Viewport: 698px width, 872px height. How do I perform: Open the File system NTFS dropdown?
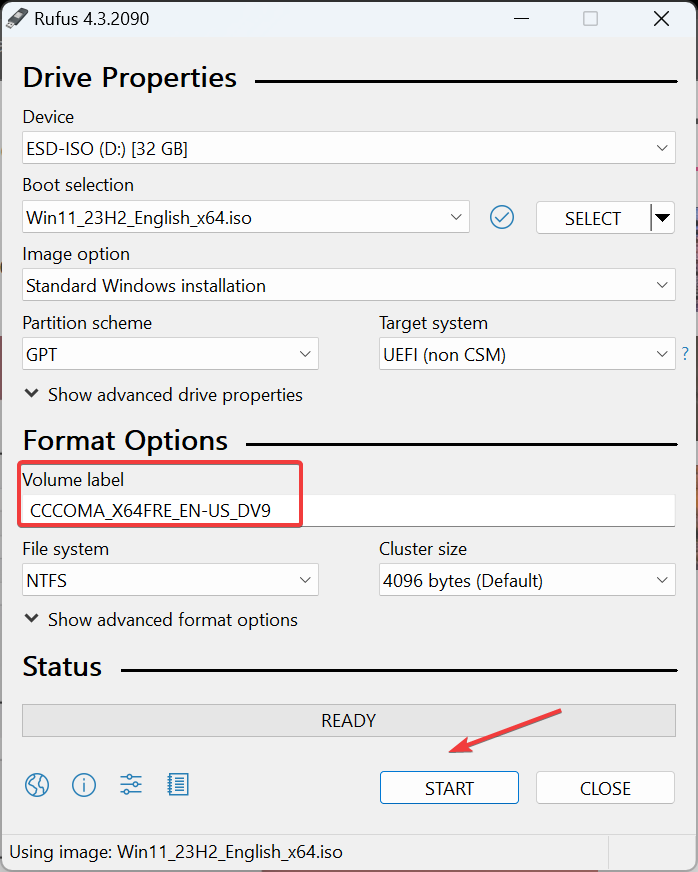click(170, 580)
